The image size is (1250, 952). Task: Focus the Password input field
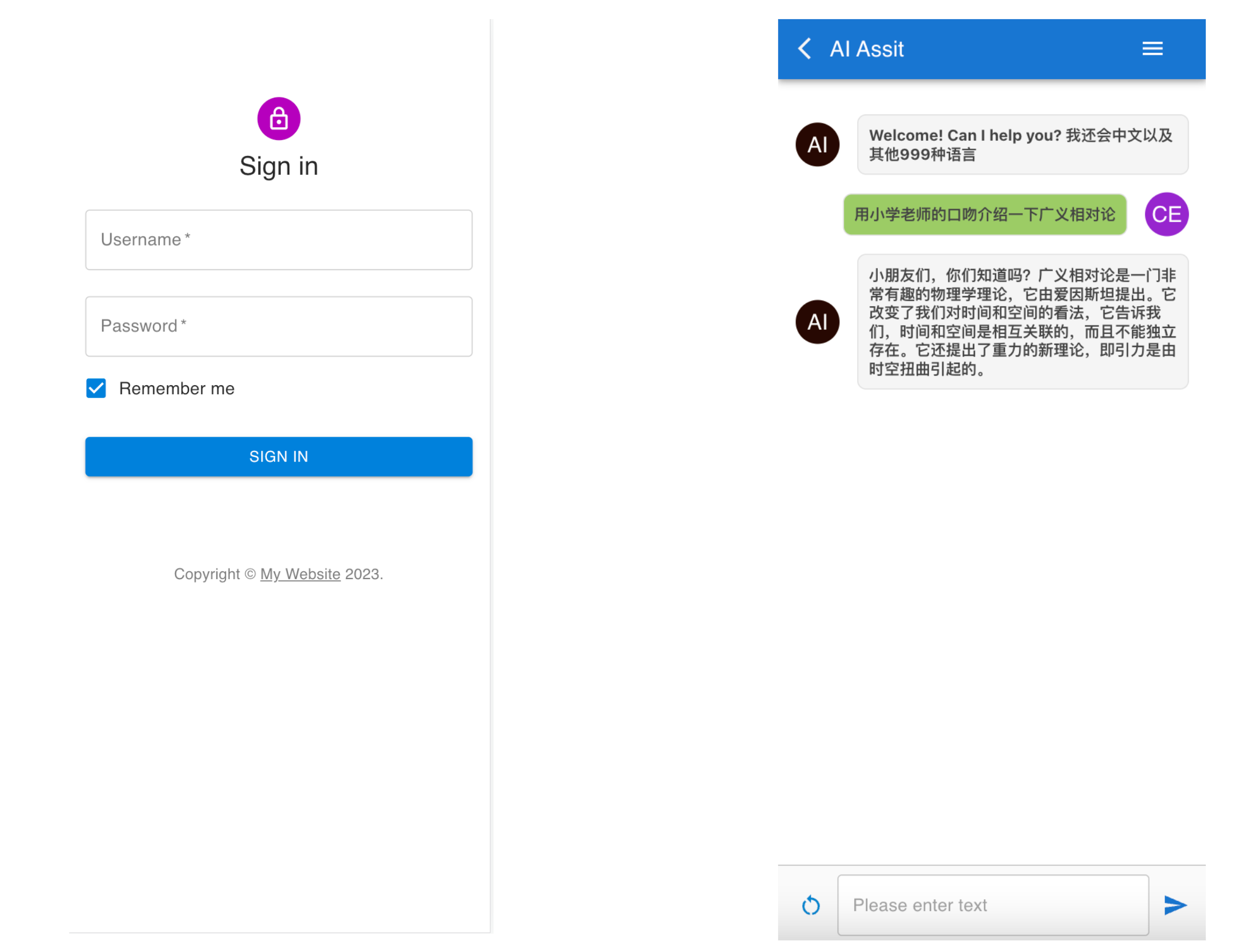279,326
